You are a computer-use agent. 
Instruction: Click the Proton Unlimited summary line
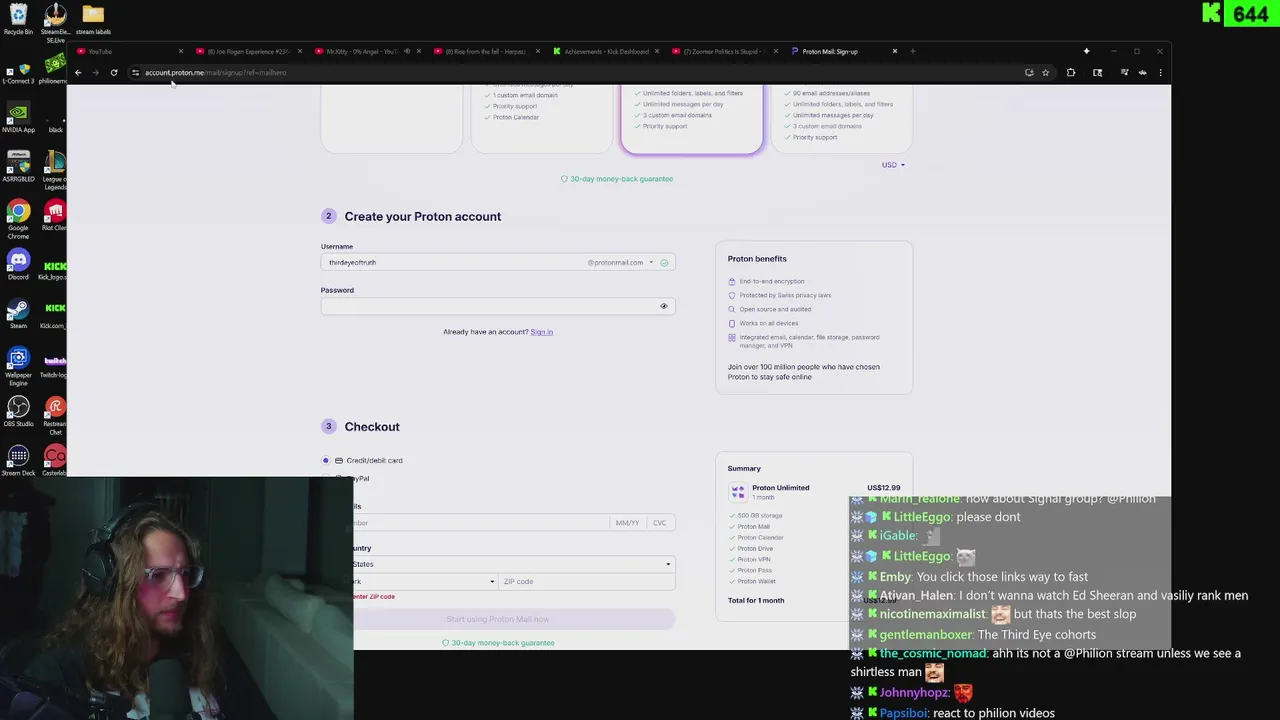tap(780, 488)
